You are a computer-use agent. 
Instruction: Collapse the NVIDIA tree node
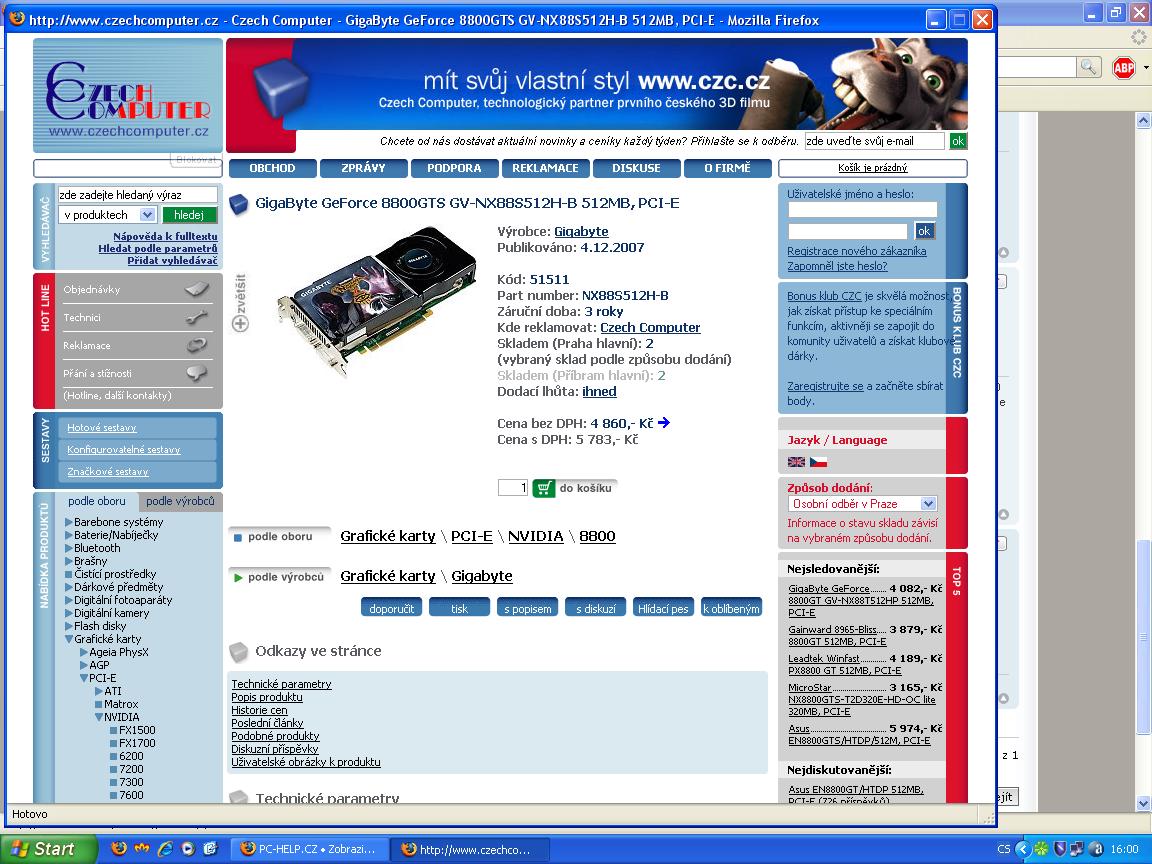[98, 717]
